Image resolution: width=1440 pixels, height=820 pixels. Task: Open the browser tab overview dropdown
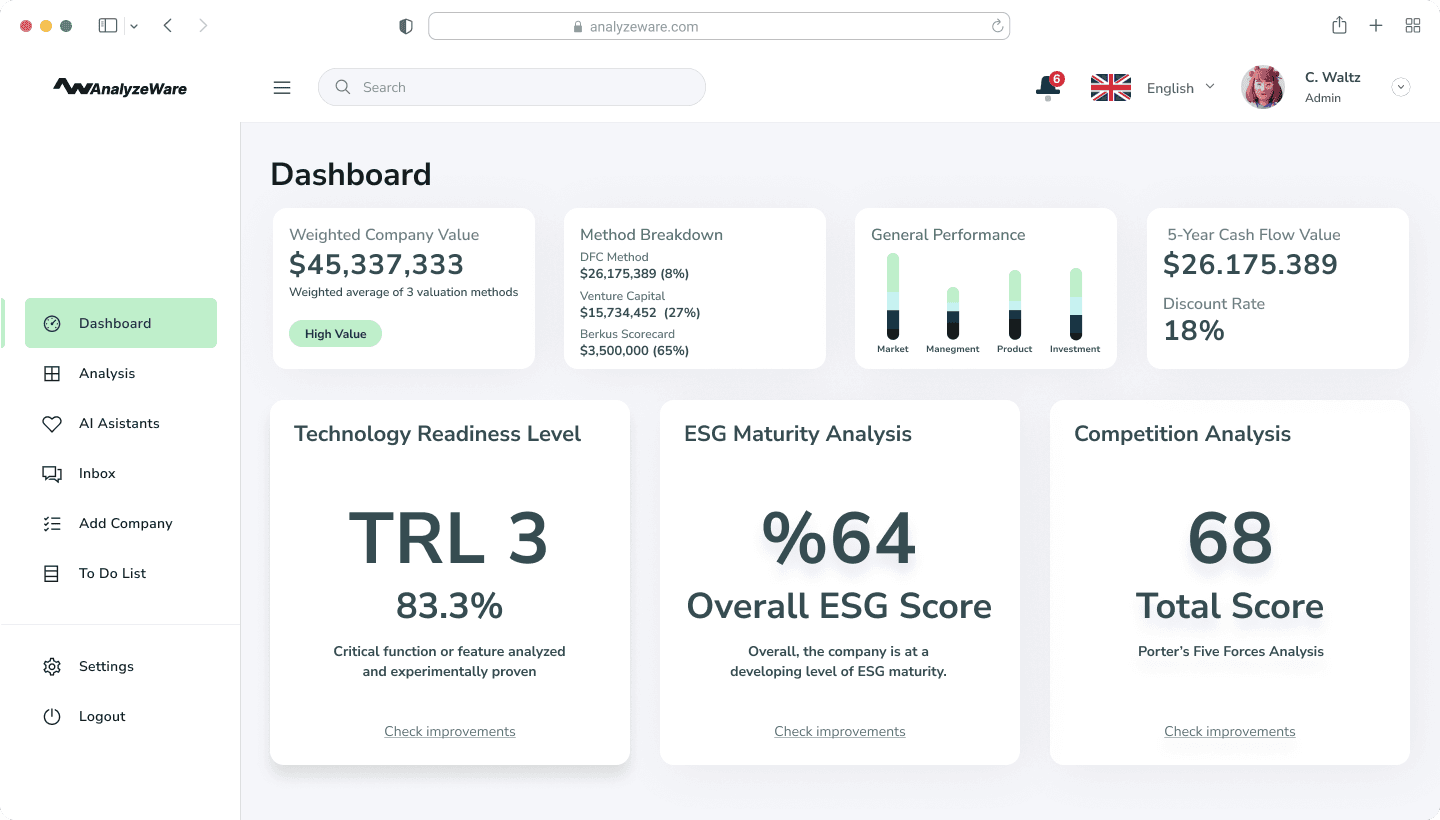pos(1413,25)
